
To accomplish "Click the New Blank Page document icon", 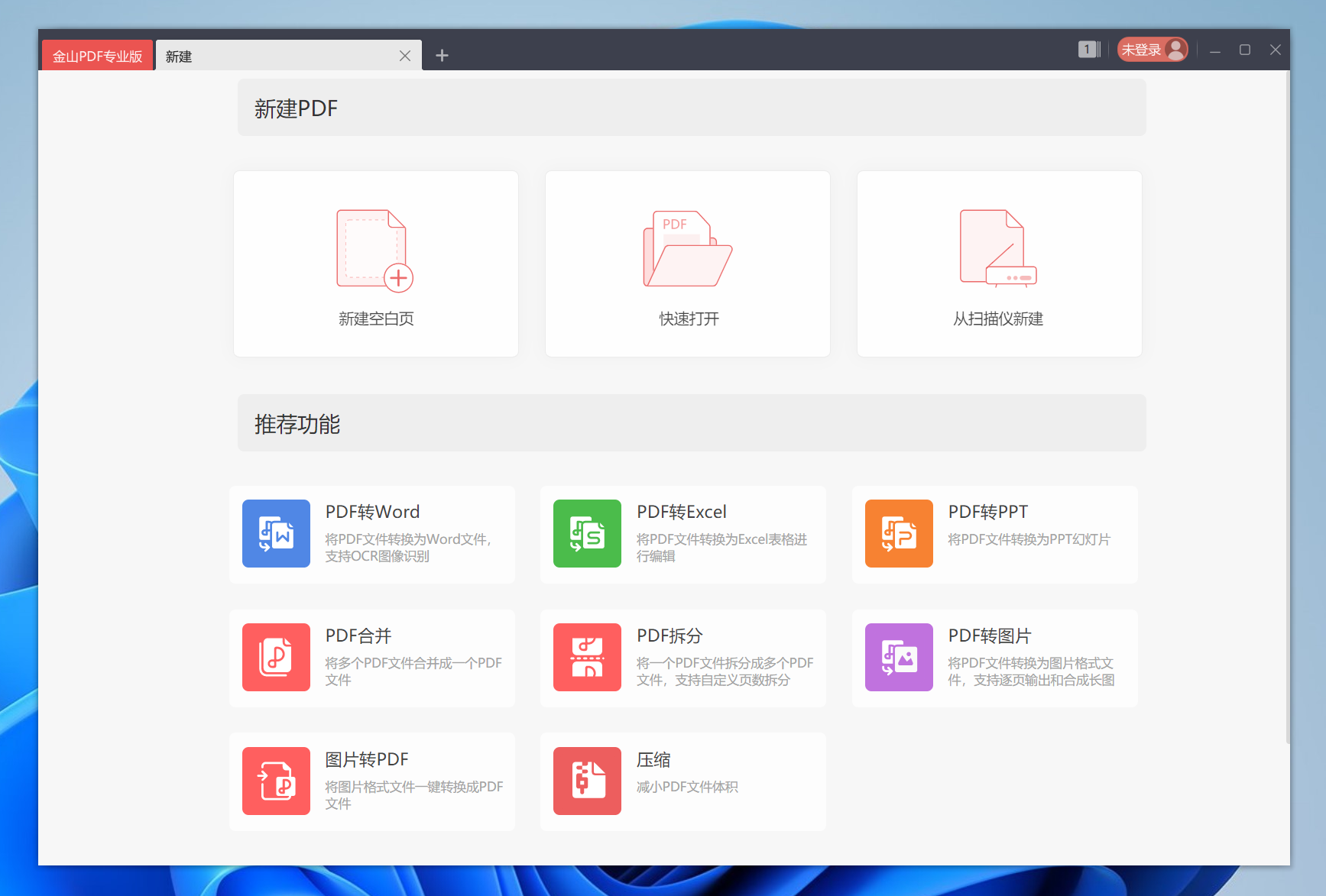I will 375,251.
